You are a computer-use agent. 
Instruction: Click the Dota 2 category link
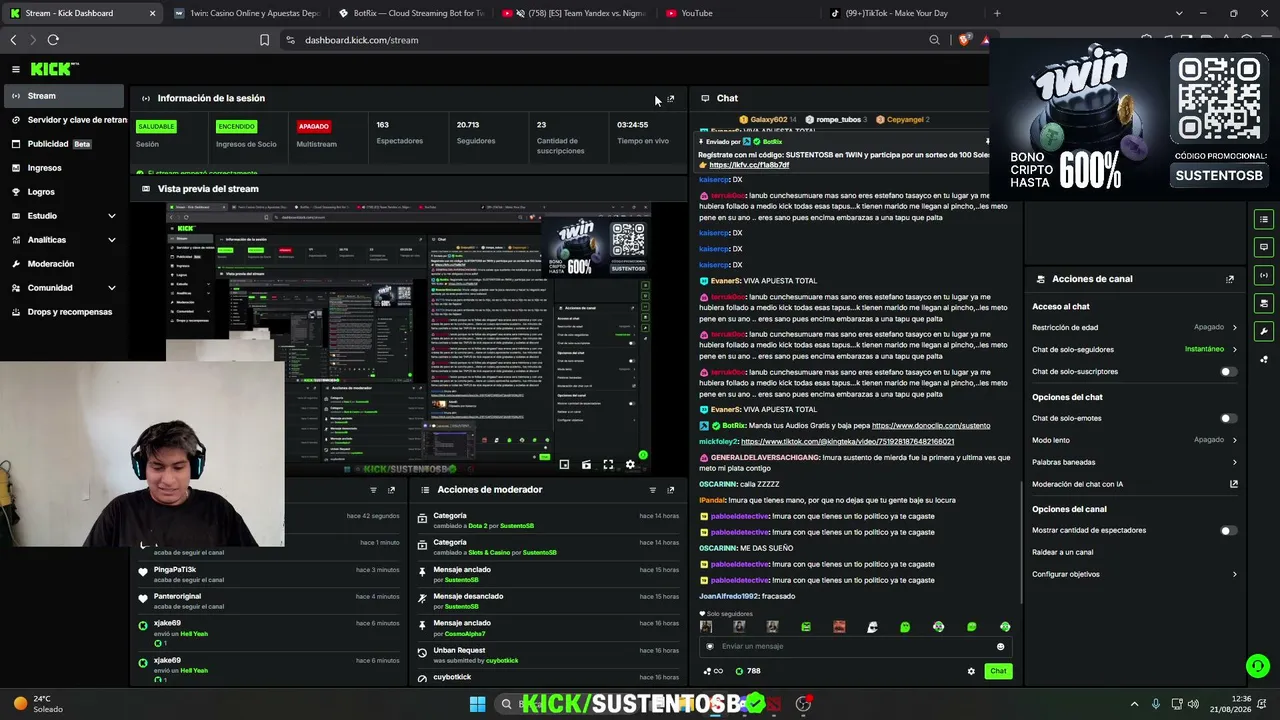[477, 526]
